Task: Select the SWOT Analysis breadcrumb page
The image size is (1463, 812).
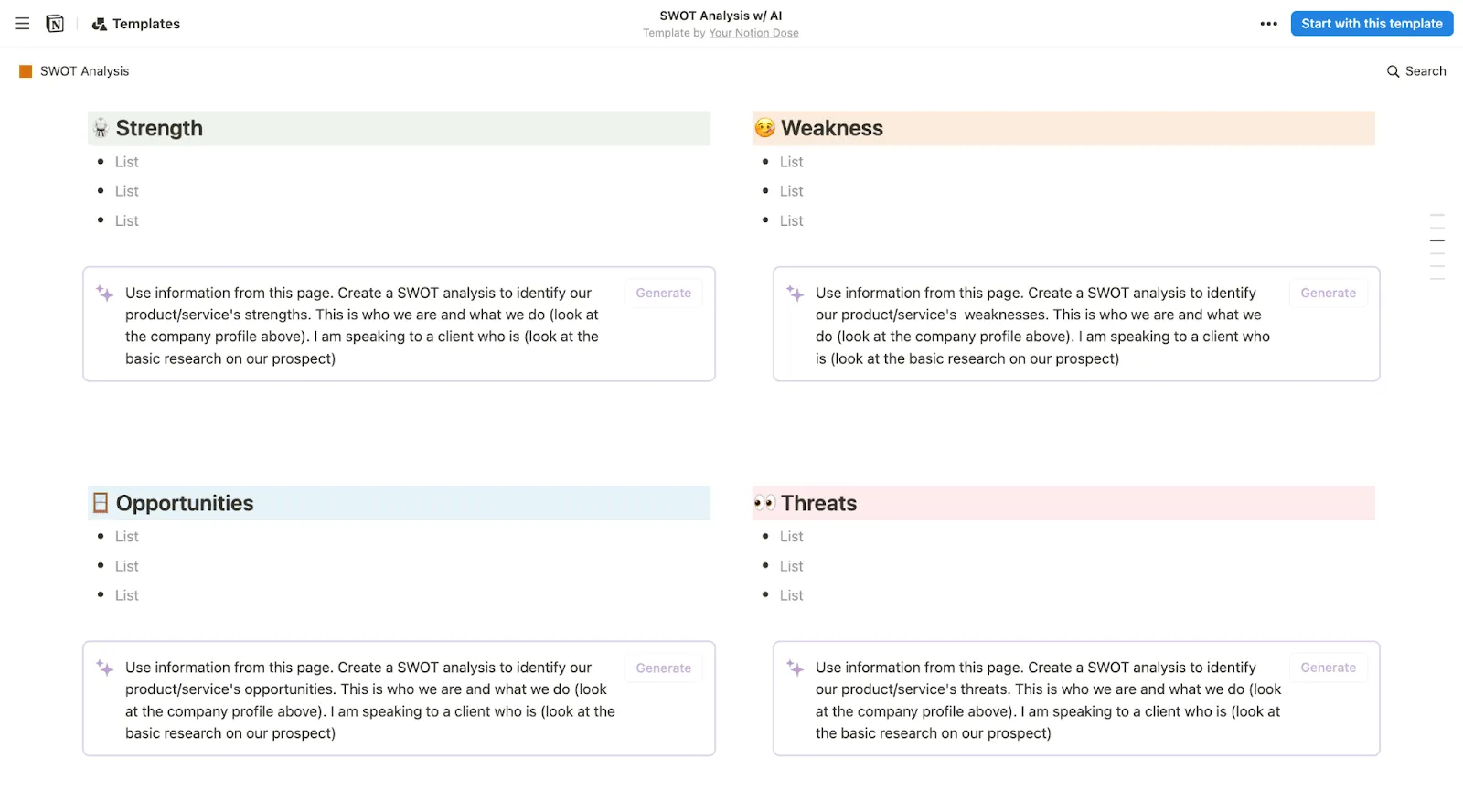Action: (84, 71)
